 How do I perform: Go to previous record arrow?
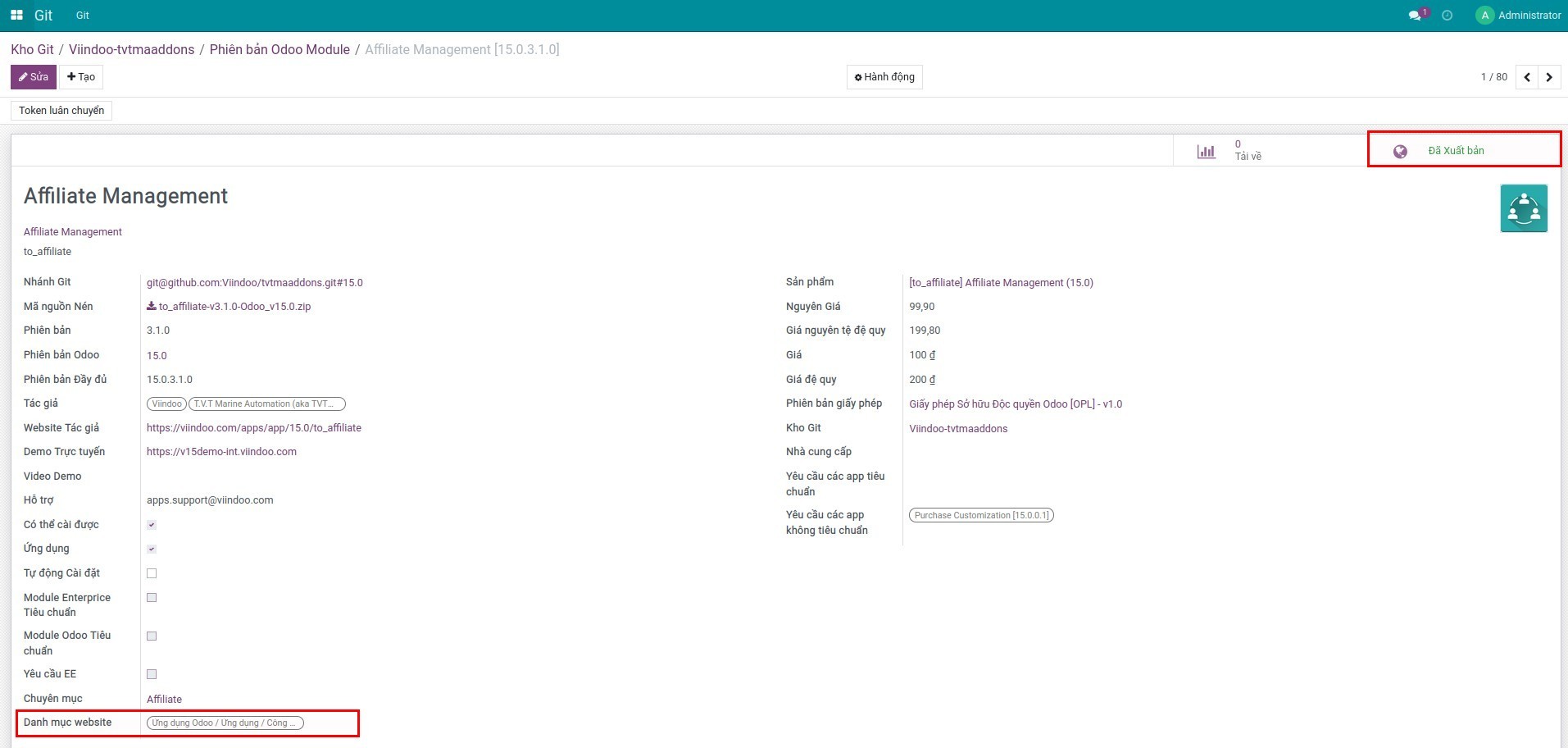click(x=1527, y=77)
